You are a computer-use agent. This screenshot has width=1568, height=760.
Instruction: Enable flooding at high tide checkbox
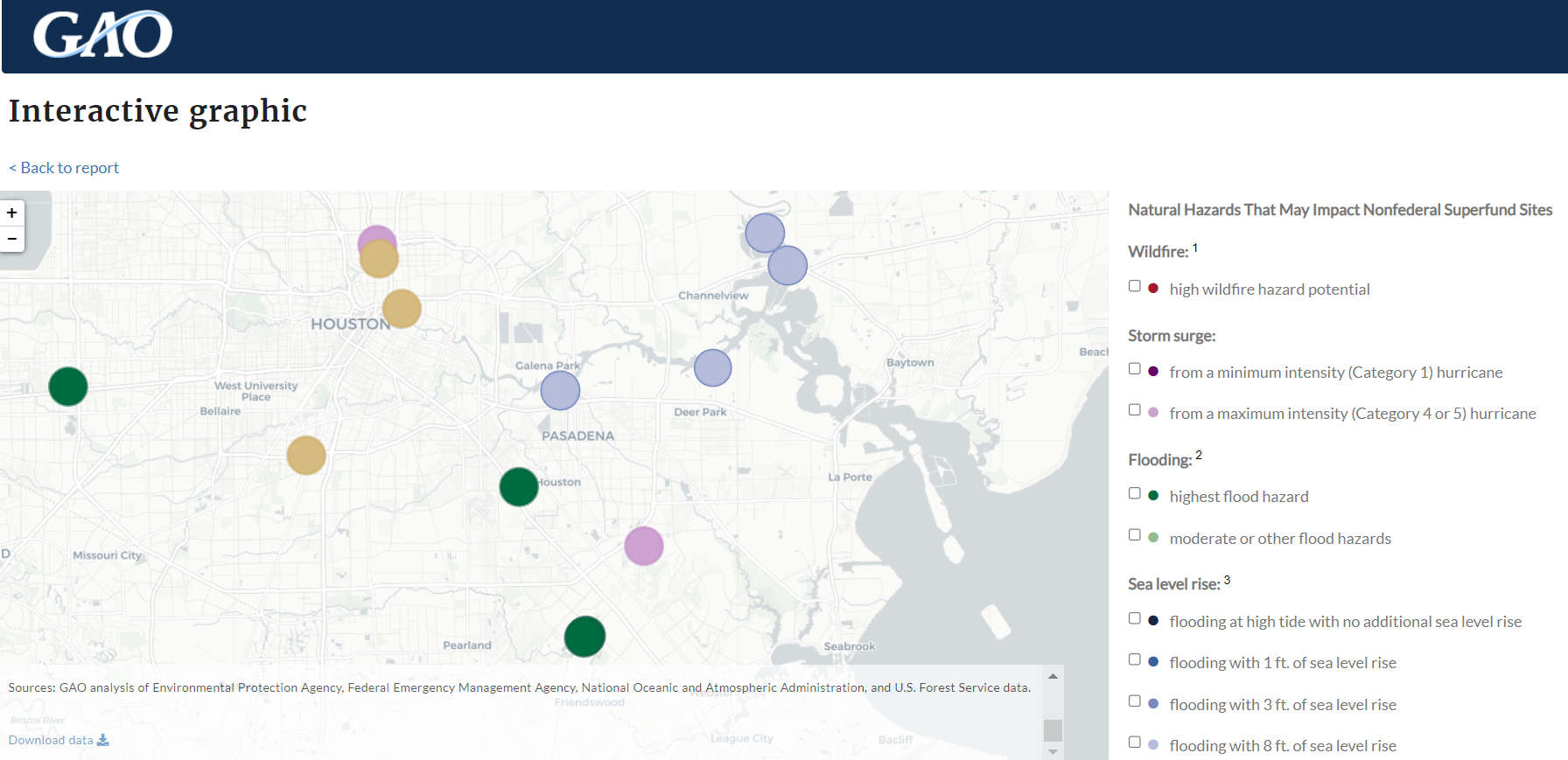coord(1135,618)
